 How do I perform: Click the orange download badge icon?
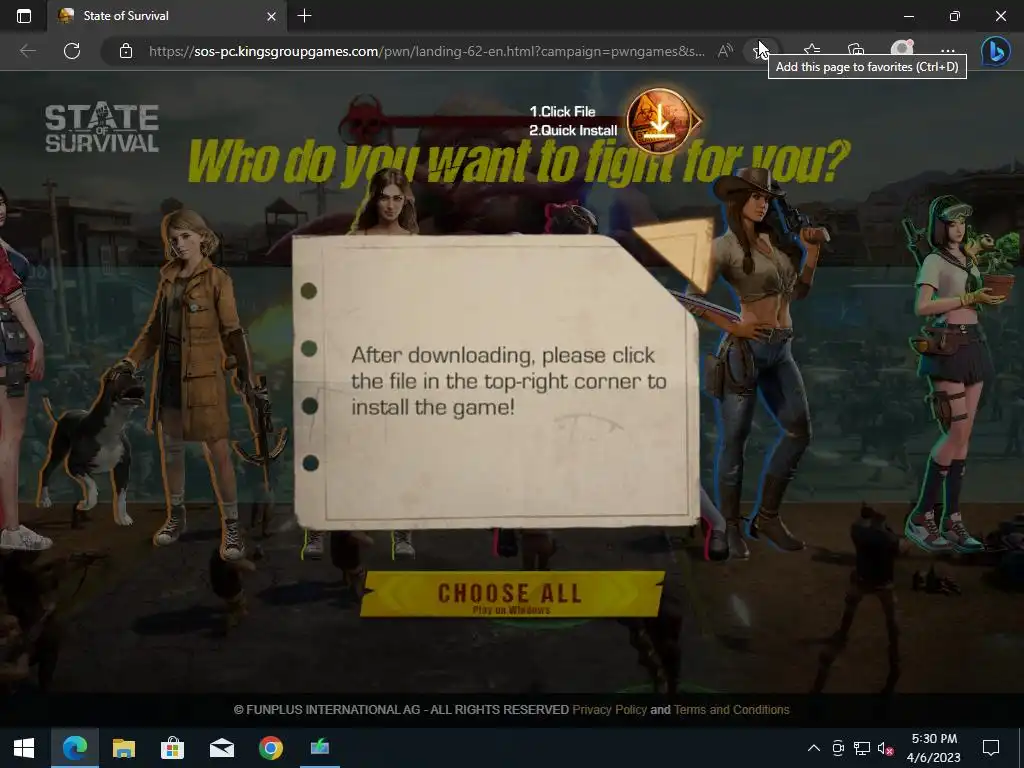coord(660,121)
